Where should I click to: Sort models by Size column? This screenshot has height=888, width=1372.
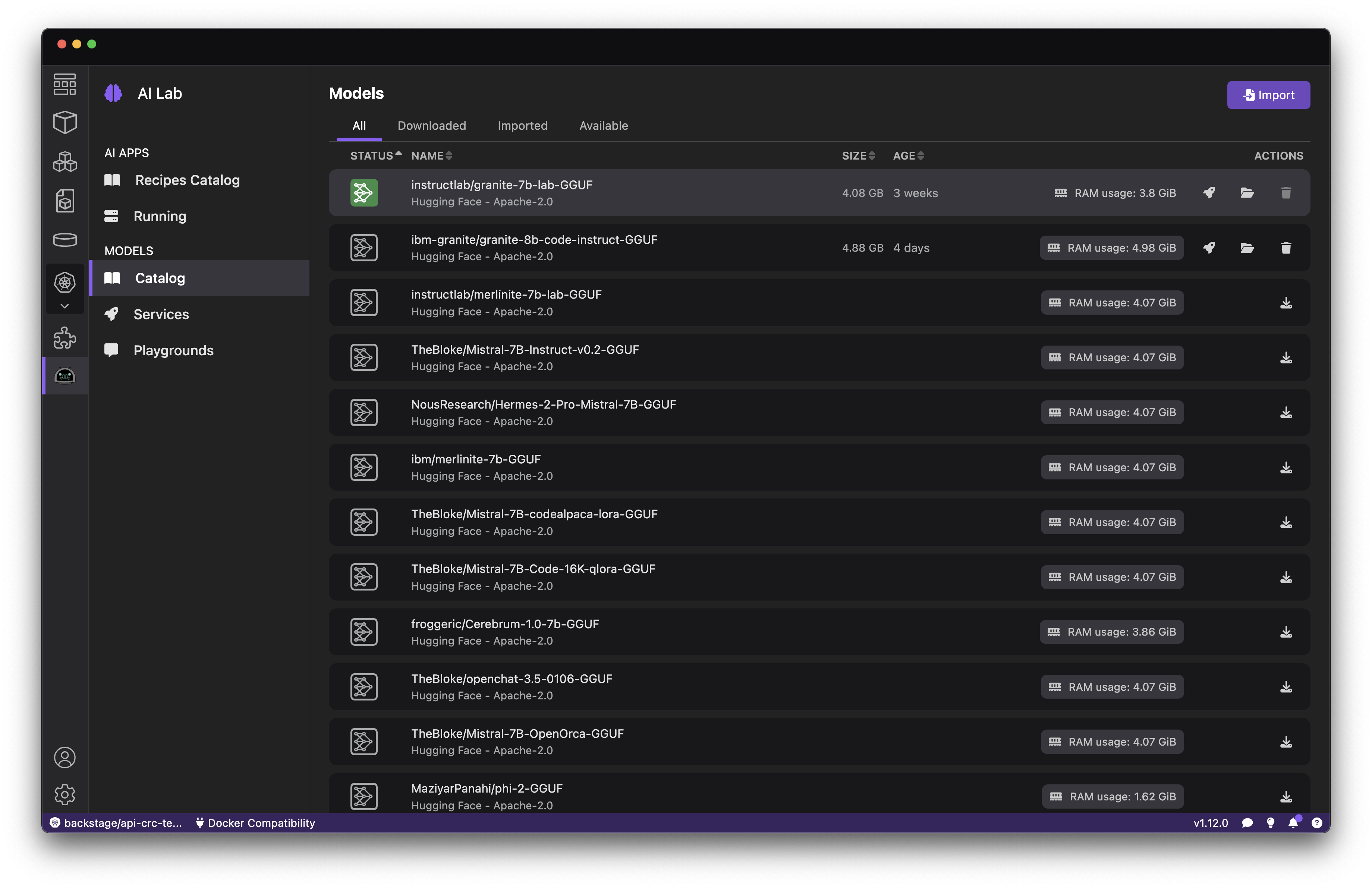(858, 155)
